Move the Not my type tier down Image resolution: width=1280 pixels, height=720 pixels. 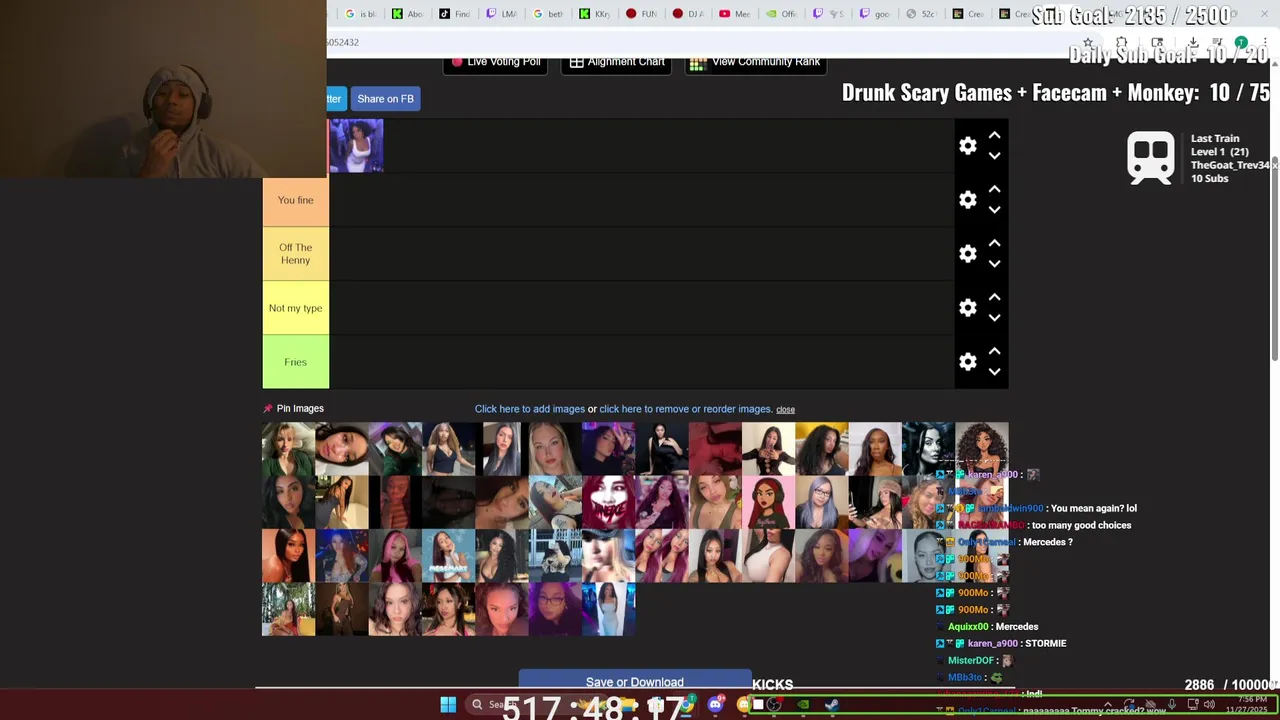994,318
